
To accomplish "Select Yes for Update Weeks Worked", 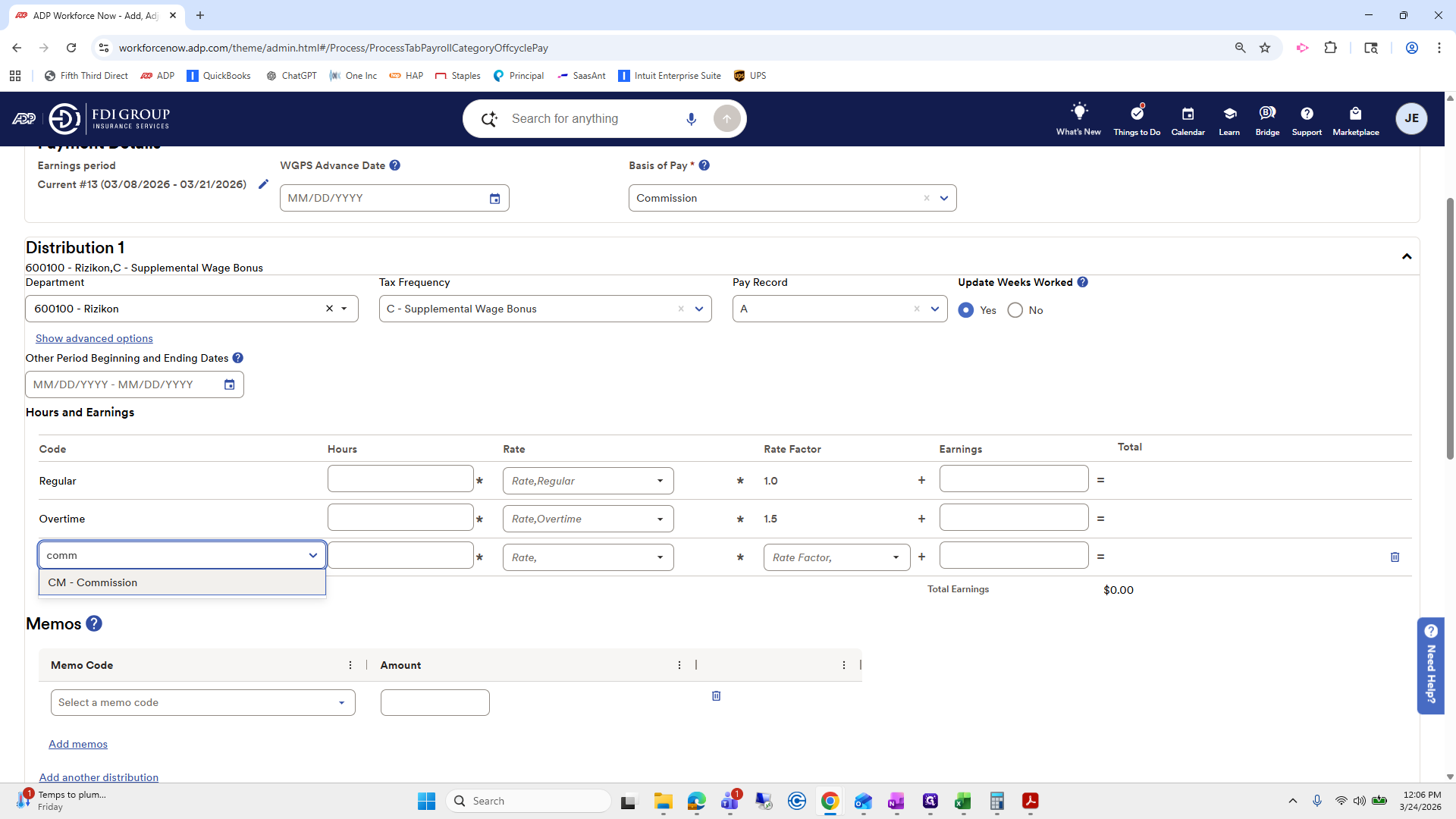I will [965, 310].
